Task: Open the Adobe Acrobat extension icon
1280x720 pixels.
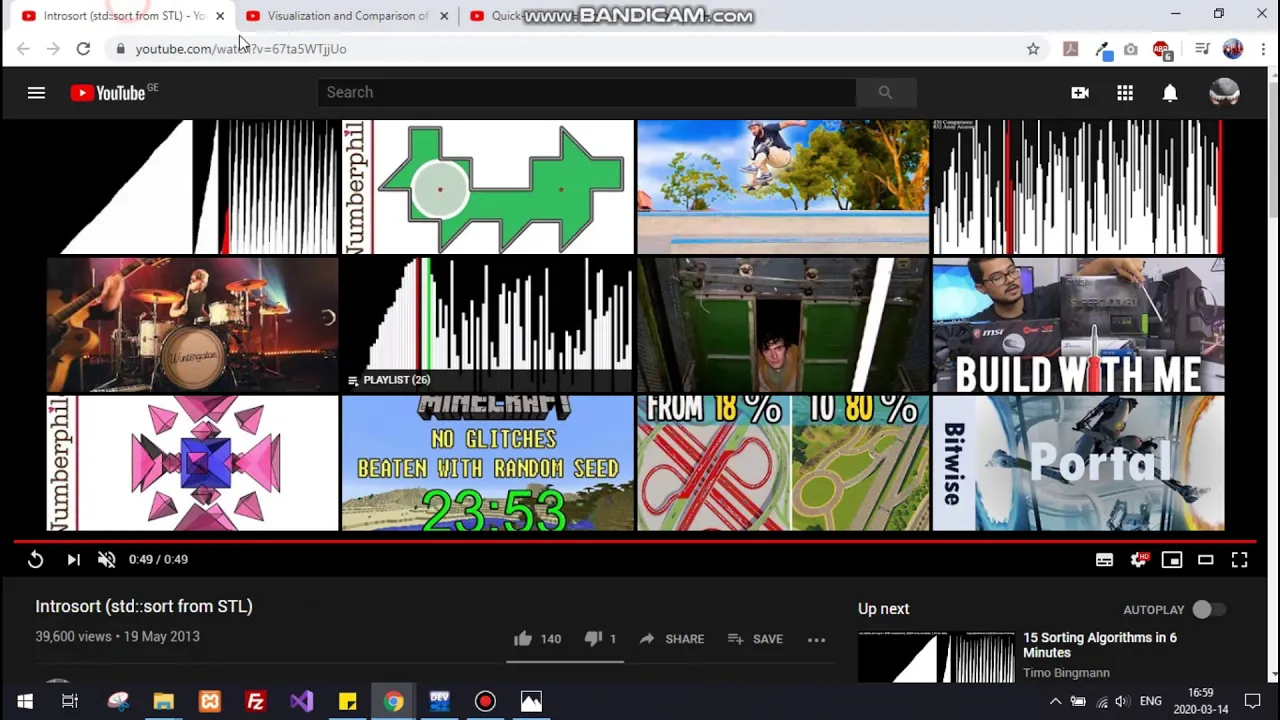Action: click(x=1070, y=49)
